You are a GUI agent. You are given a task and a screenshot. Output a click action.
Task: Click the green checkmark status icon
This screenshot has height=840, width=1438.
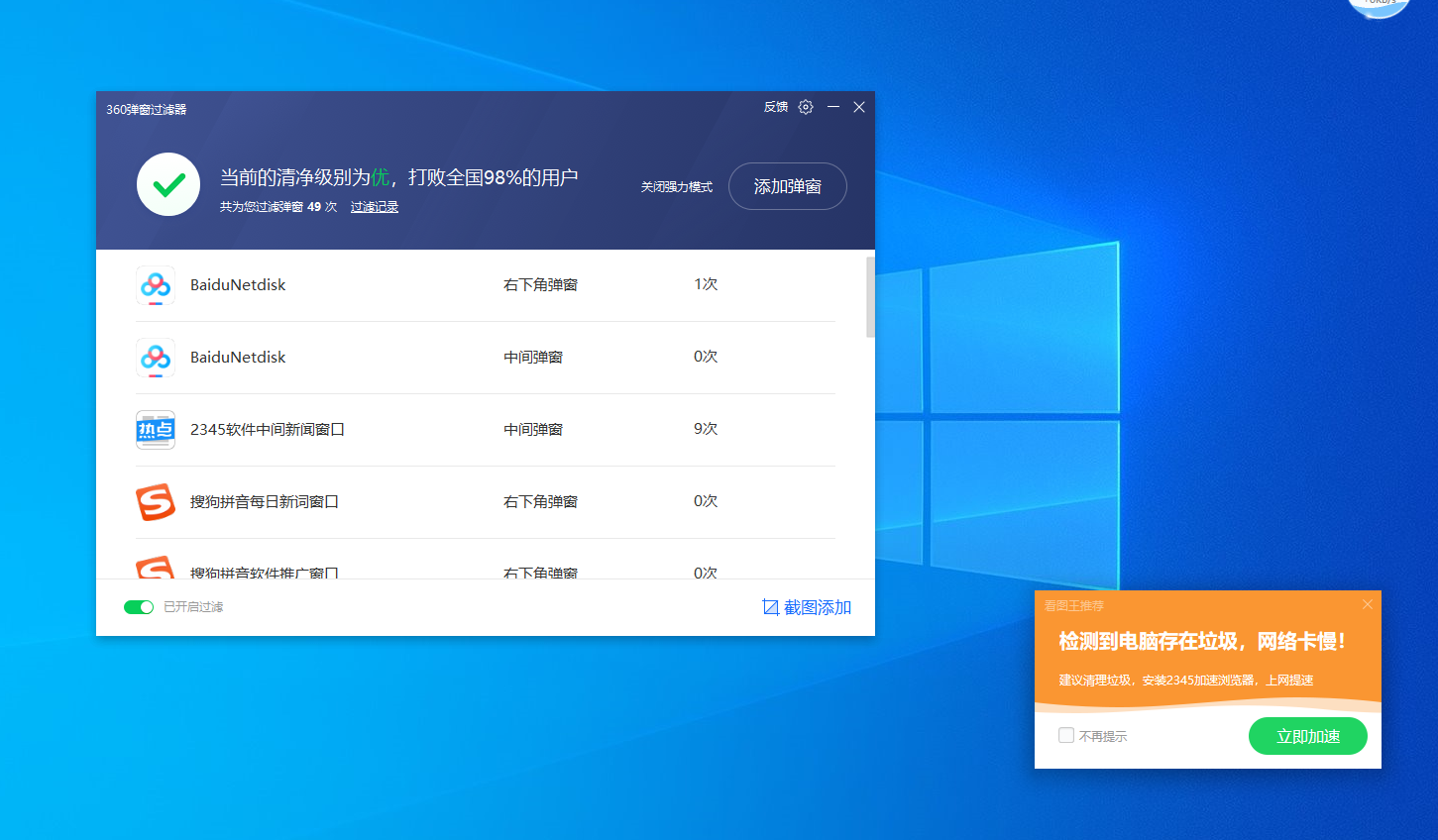168,184
